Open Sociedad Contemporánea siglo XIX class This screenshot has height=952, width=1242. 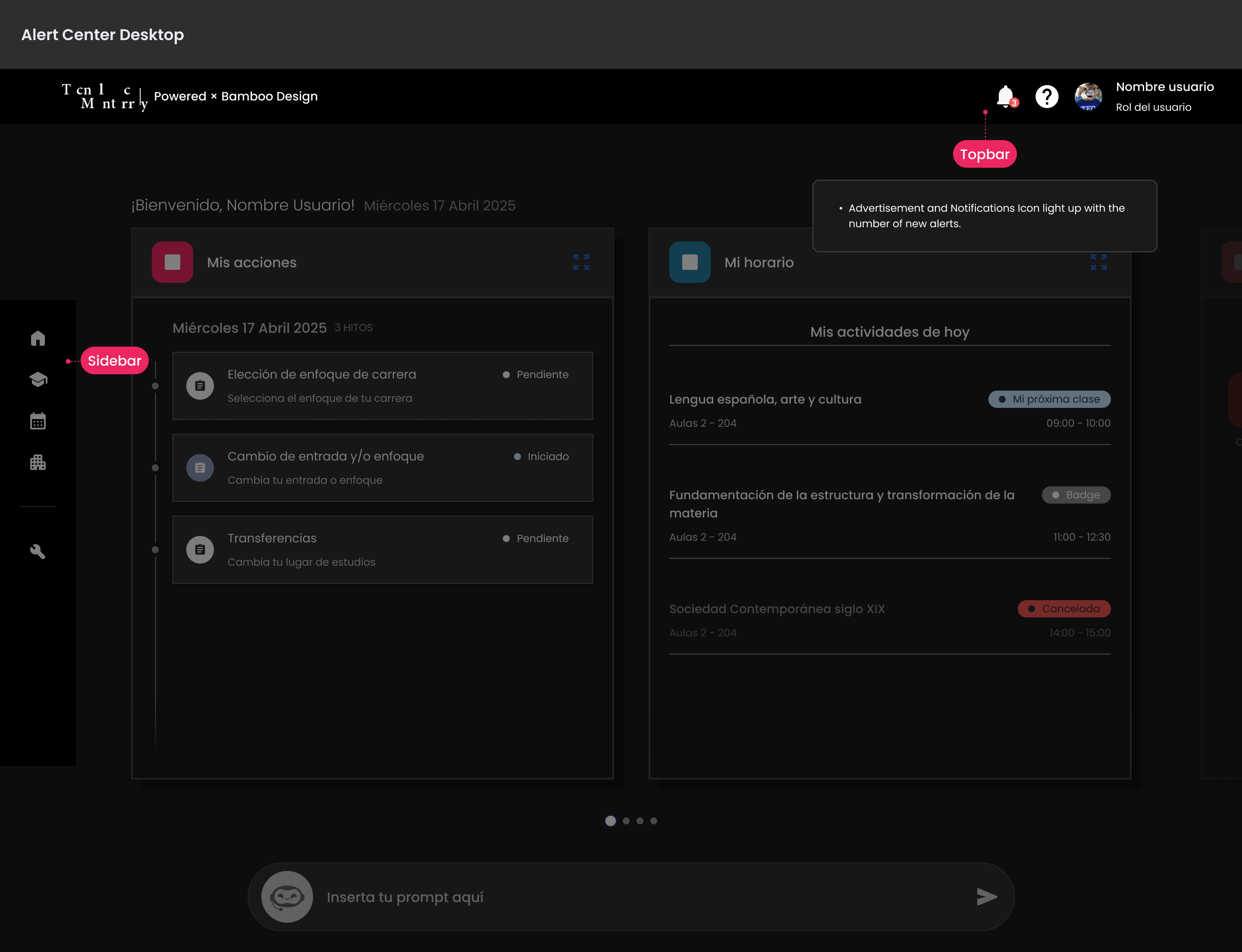(777, 609)
